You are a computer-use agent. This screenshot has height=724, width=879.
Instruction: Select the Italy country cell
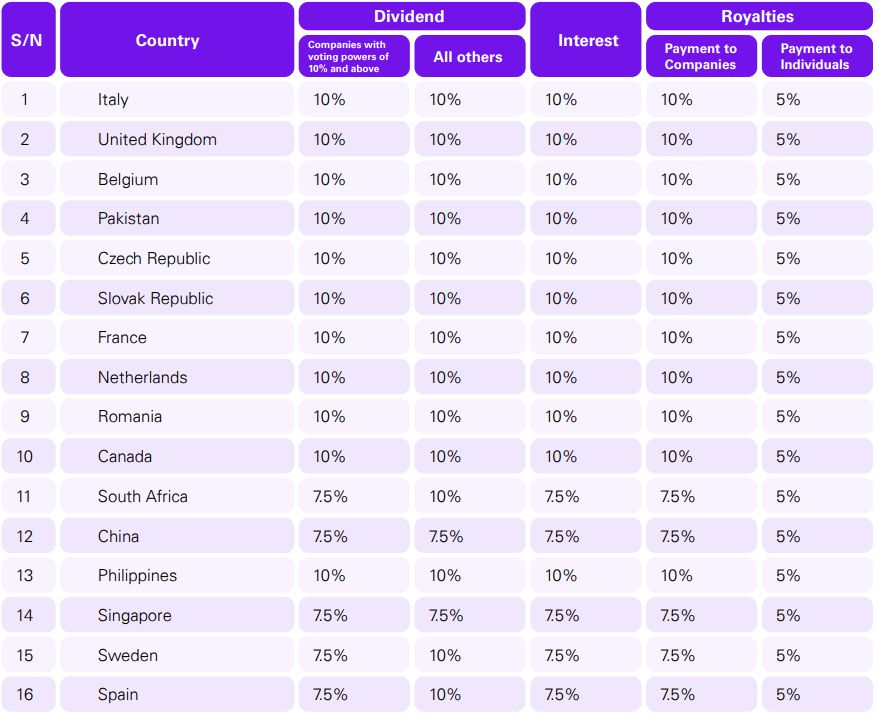click(x=113, y=100)
